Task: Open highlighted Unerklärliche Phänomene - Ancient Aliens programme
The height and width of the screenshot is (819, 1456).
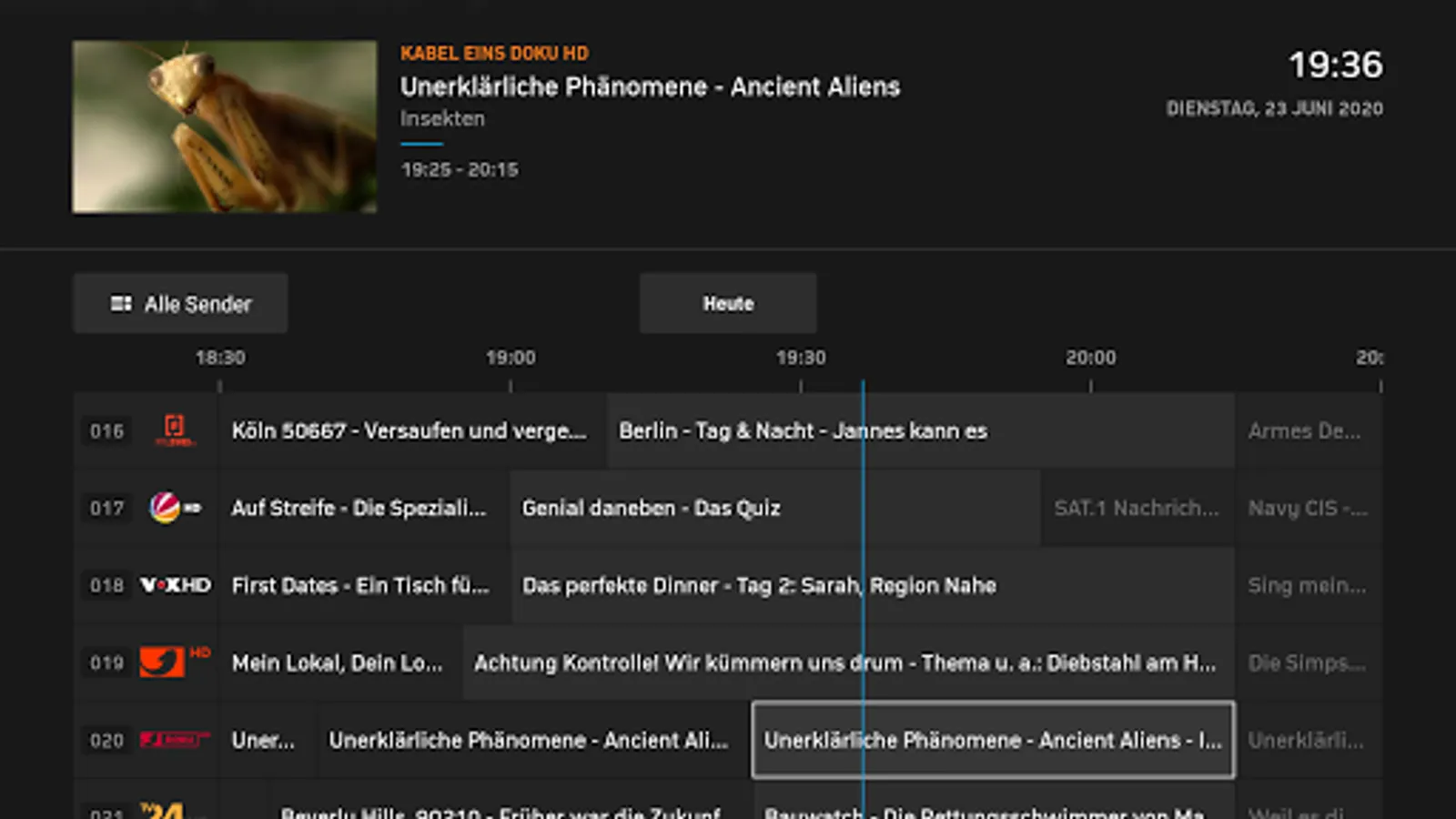Action: pyautogui.click(x=993, y=740)
